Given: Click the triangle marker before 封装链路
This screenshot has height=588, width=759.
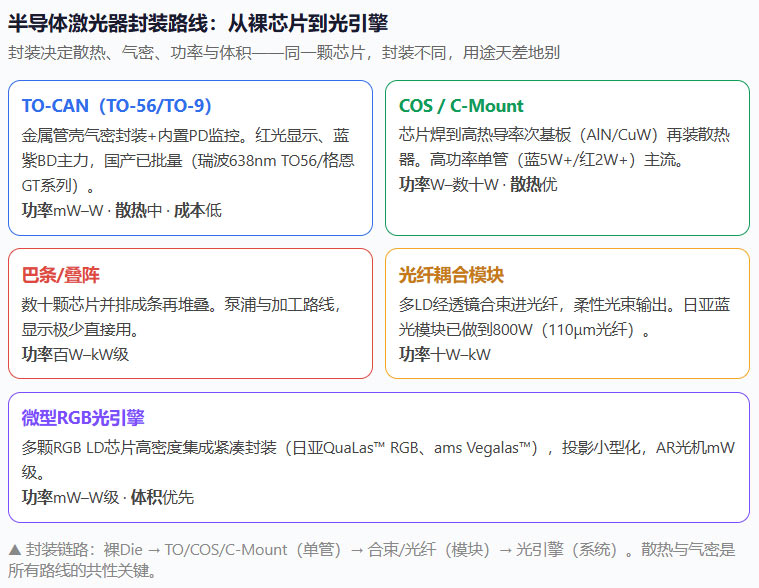Looking at the screenshot, I should 15,550.
